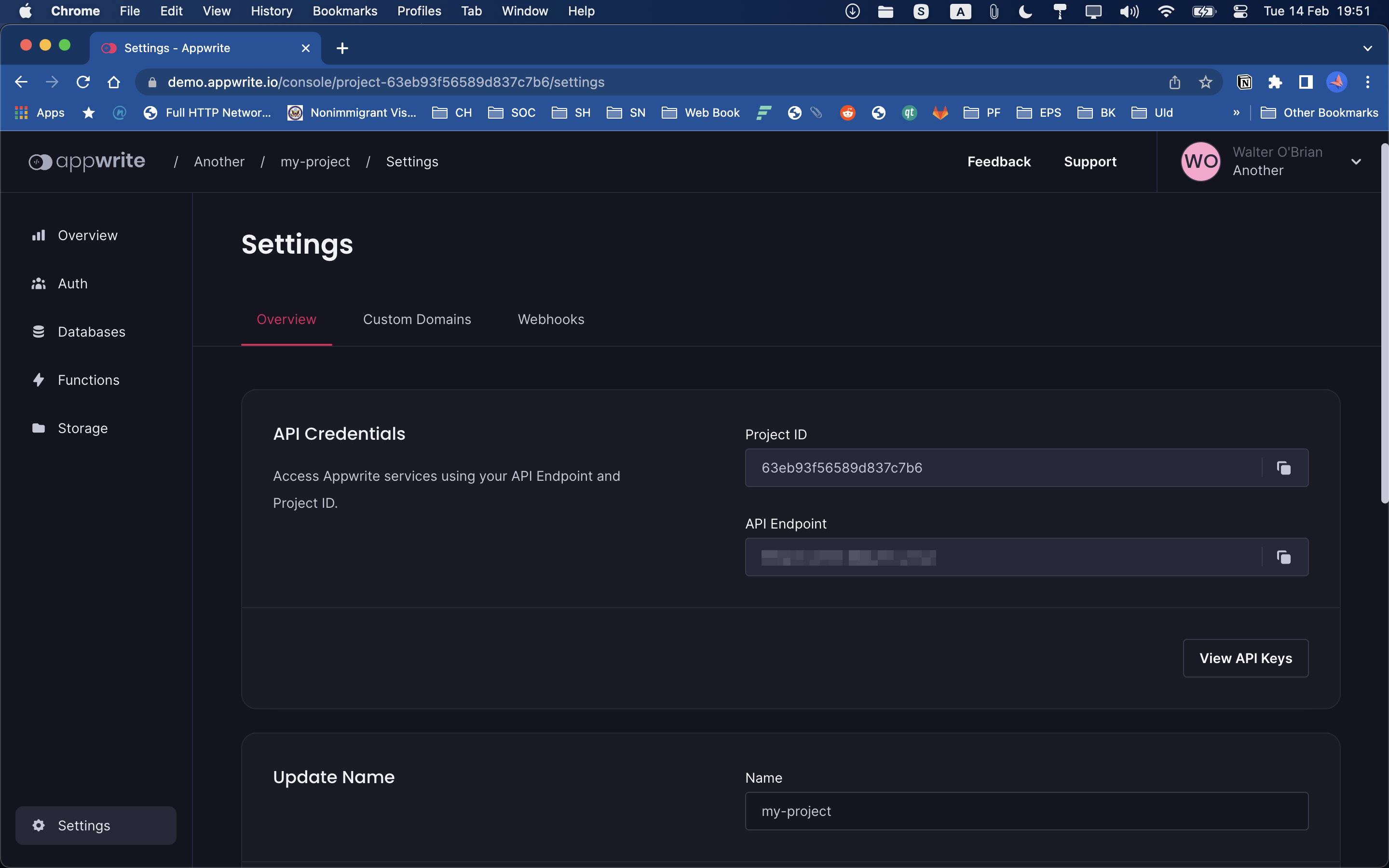This screenshot has height=868, width=1389.
Task: Switch to the Webhooks tab
Action: pos(551,319)
